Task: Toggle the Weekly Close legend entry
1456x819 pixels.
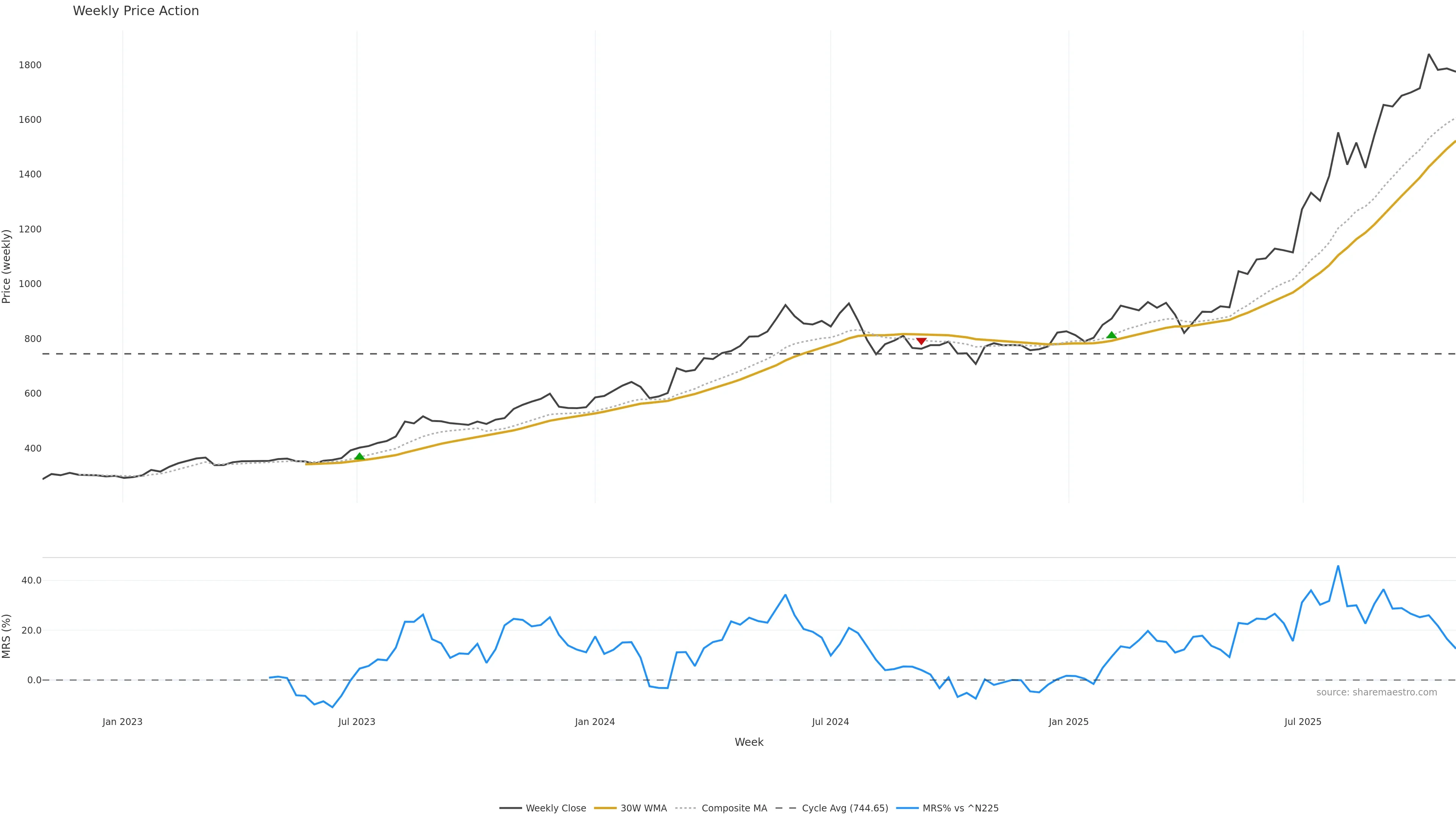Action: (555, 808)
